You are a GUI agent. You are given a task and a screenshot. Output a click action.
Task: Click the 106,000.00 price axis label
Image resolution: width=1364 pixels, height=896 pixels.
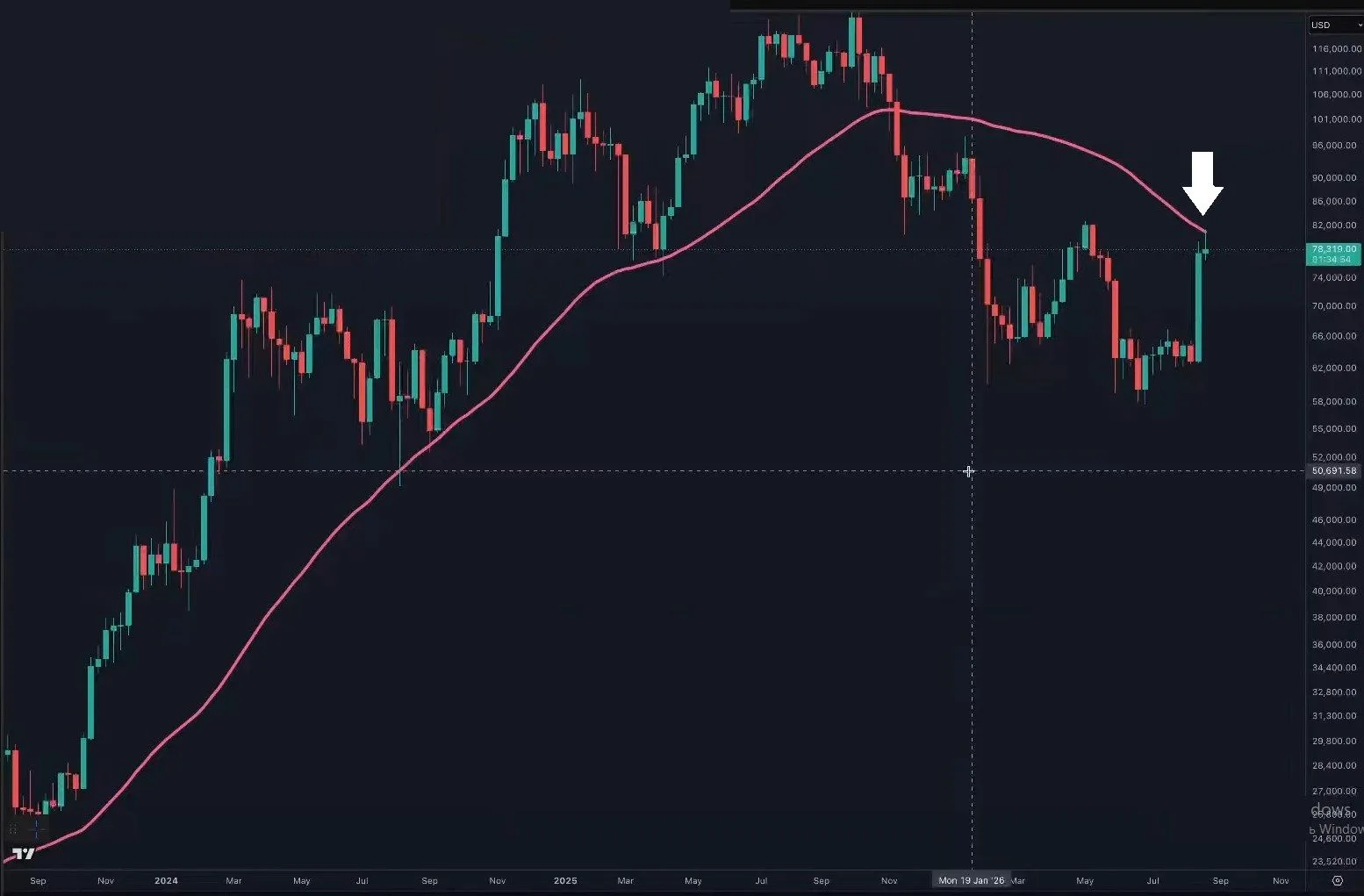pos(1337,95)
